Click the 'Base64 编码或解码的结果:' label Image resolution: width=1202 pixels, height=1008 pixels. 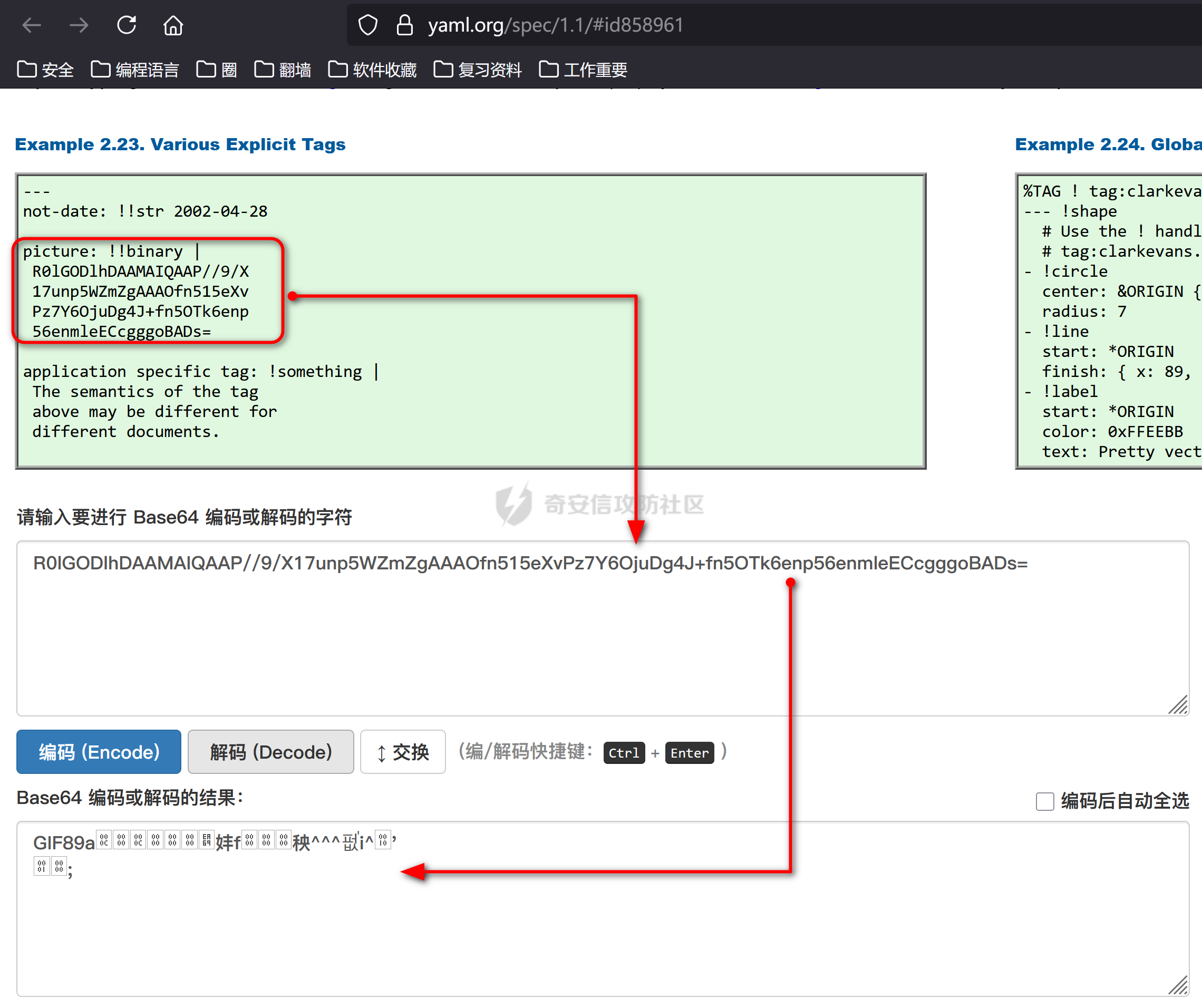[130, 797]
